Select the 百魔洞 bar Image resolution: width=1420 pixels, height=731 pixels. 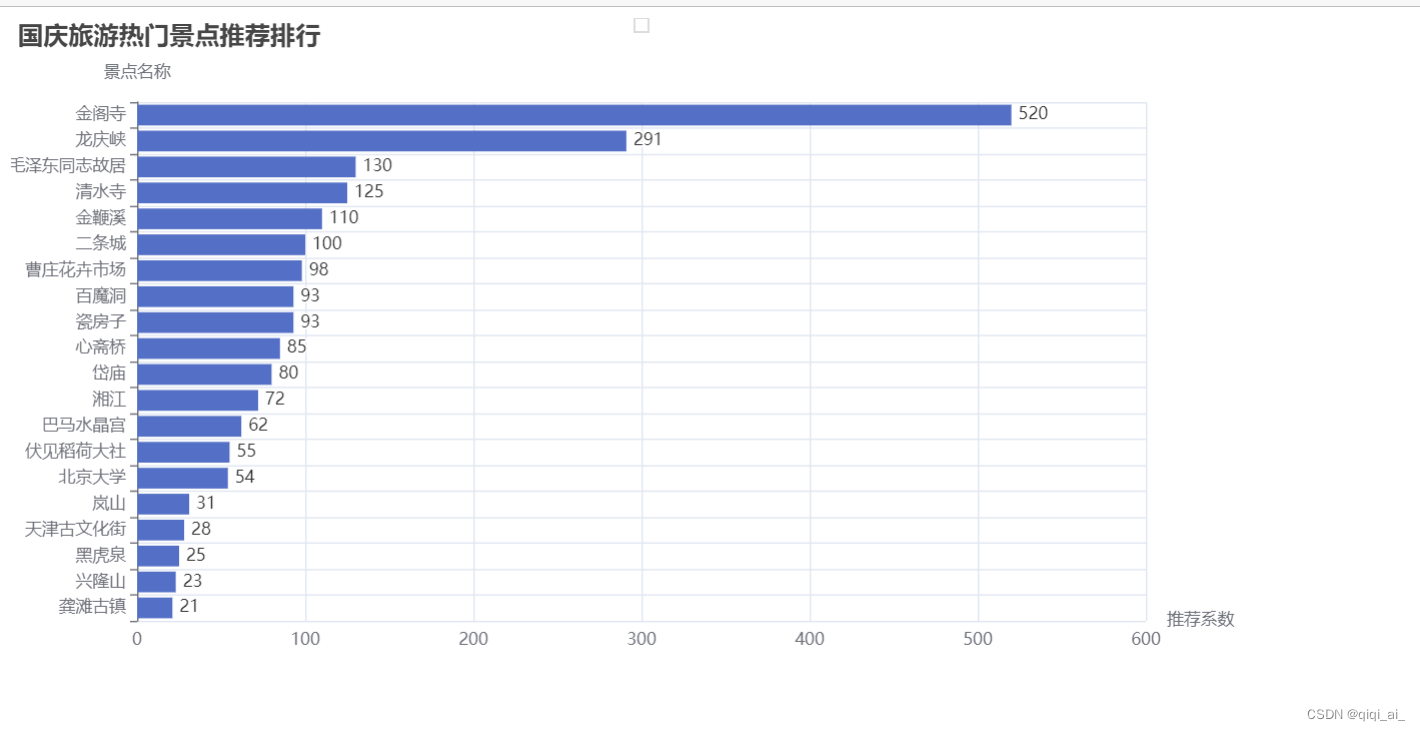[x=215, y=296]
